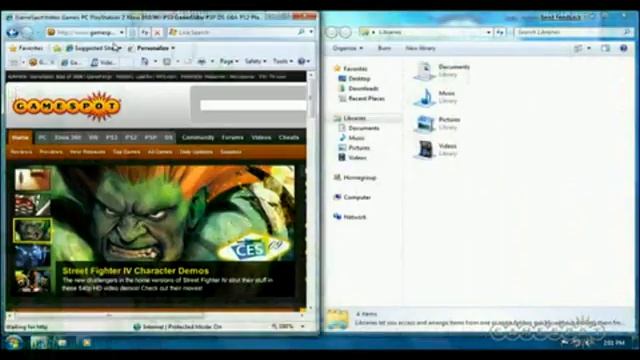Click the Internet Explorer forward arrow button
This screenshot has width=640, height=360.
click(27, 32)
